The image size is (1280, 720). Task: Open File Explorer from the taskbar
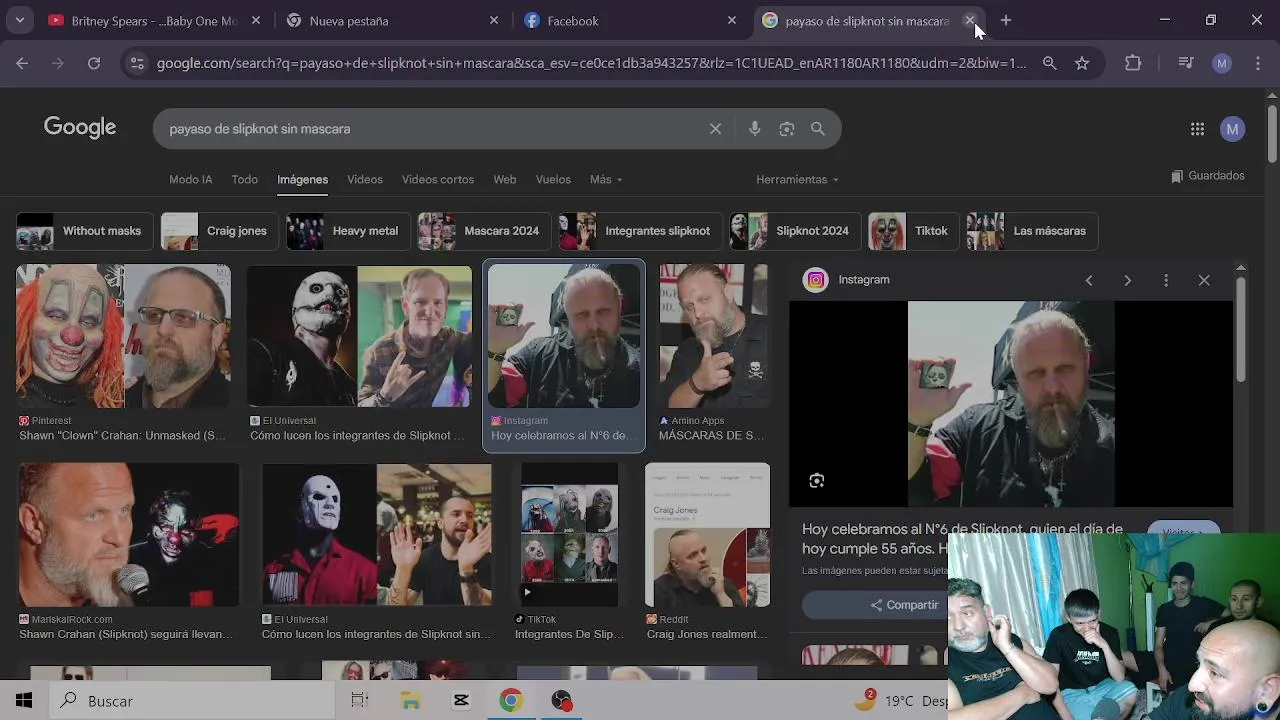(x=411, y=701)
